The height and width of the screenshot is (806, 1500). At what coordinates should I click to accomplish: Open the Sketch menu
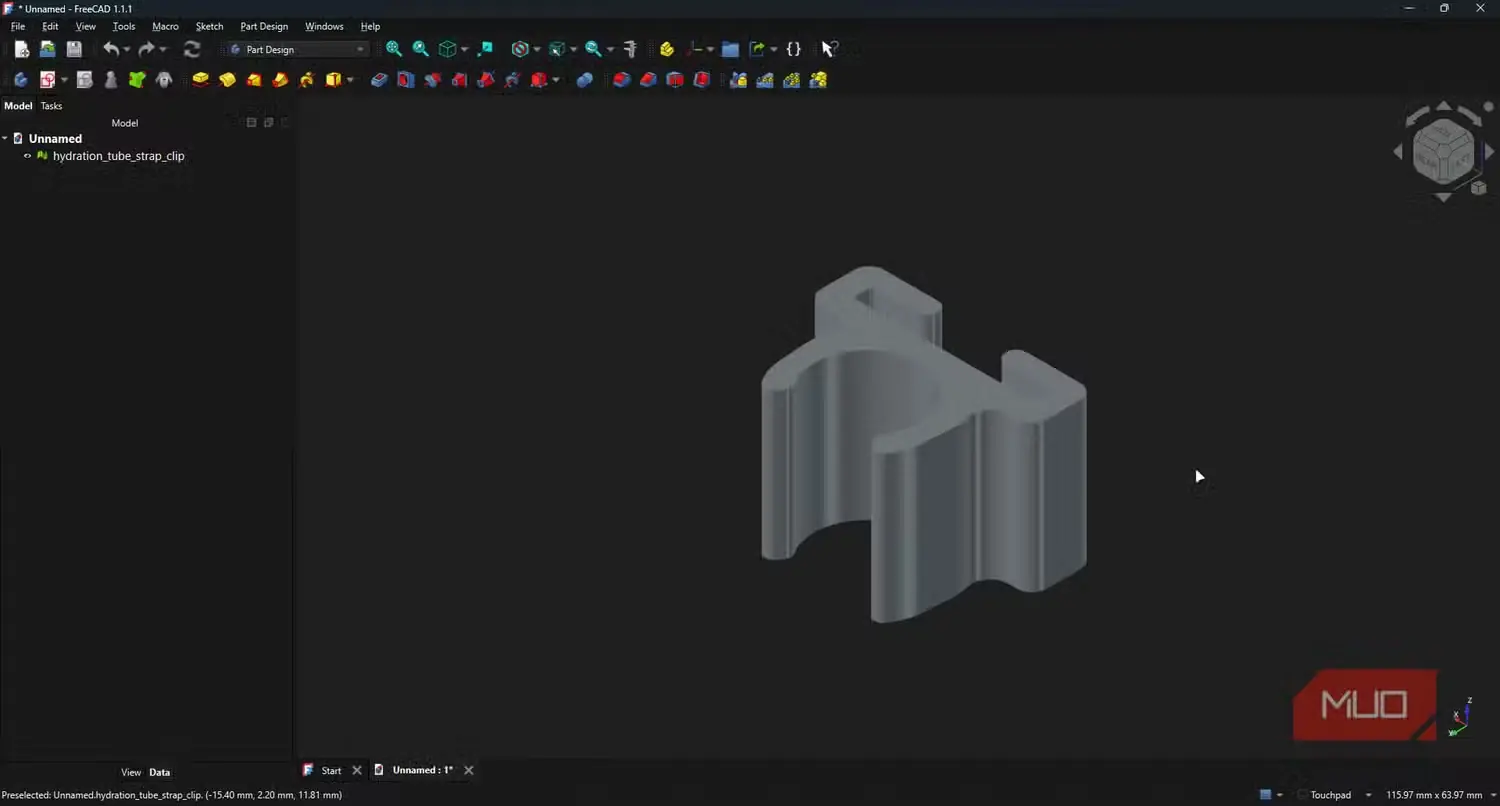pos(209,26)
